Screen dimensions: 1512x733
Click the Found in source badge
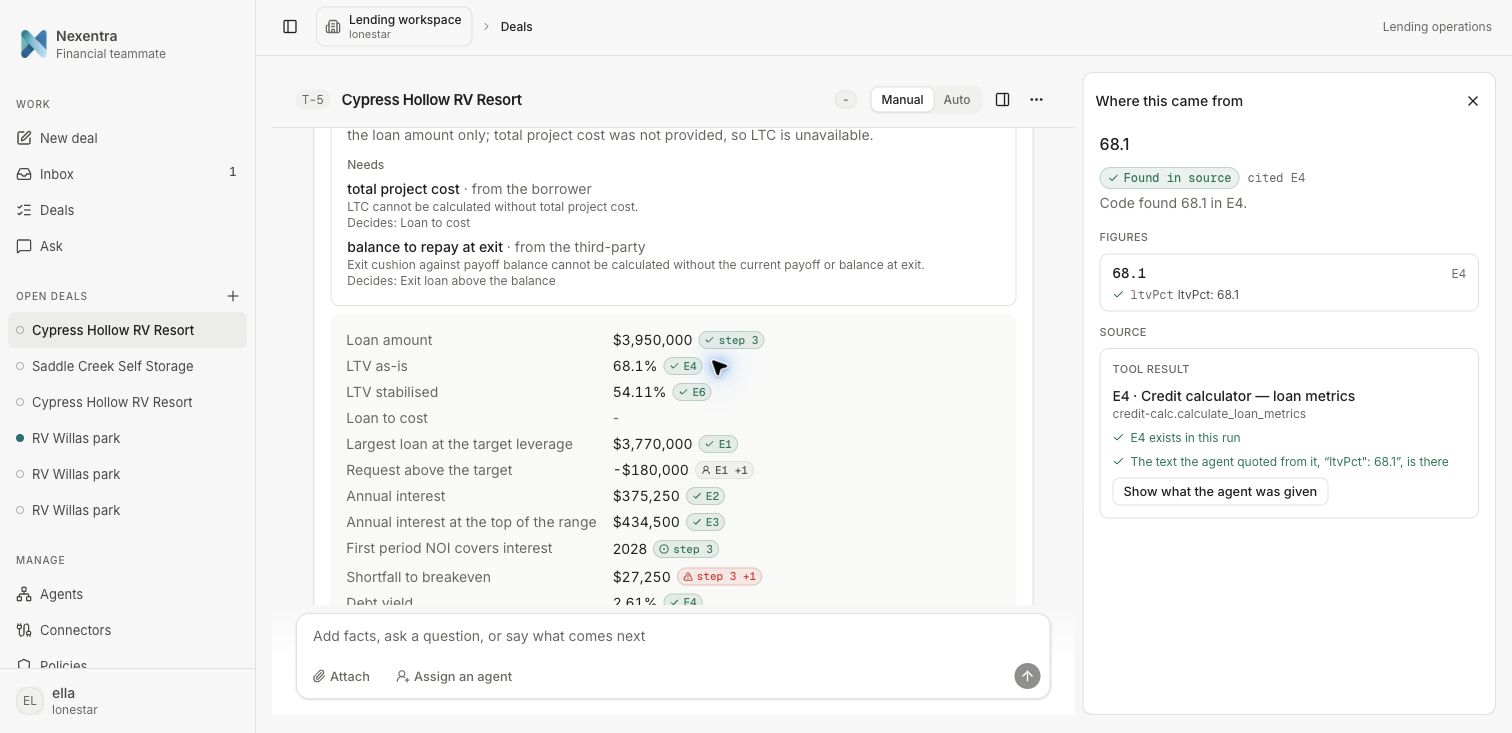pyautogui.click(x=1169, y=178)
